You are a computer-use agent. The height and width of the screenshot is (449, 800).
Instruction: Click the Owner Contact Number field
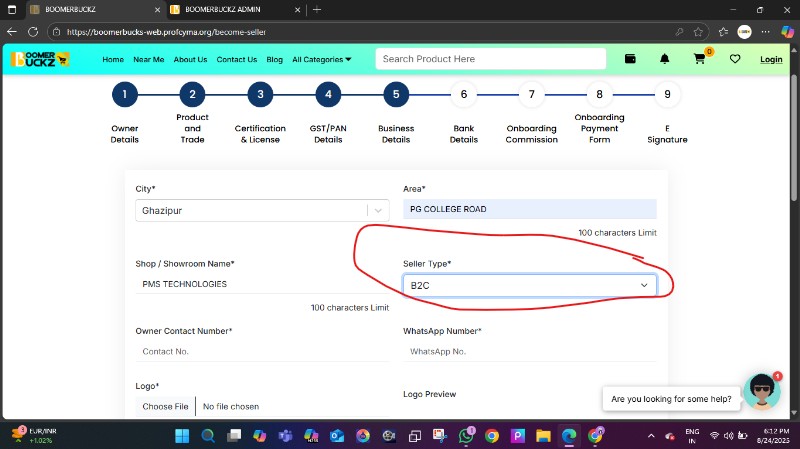262,352
